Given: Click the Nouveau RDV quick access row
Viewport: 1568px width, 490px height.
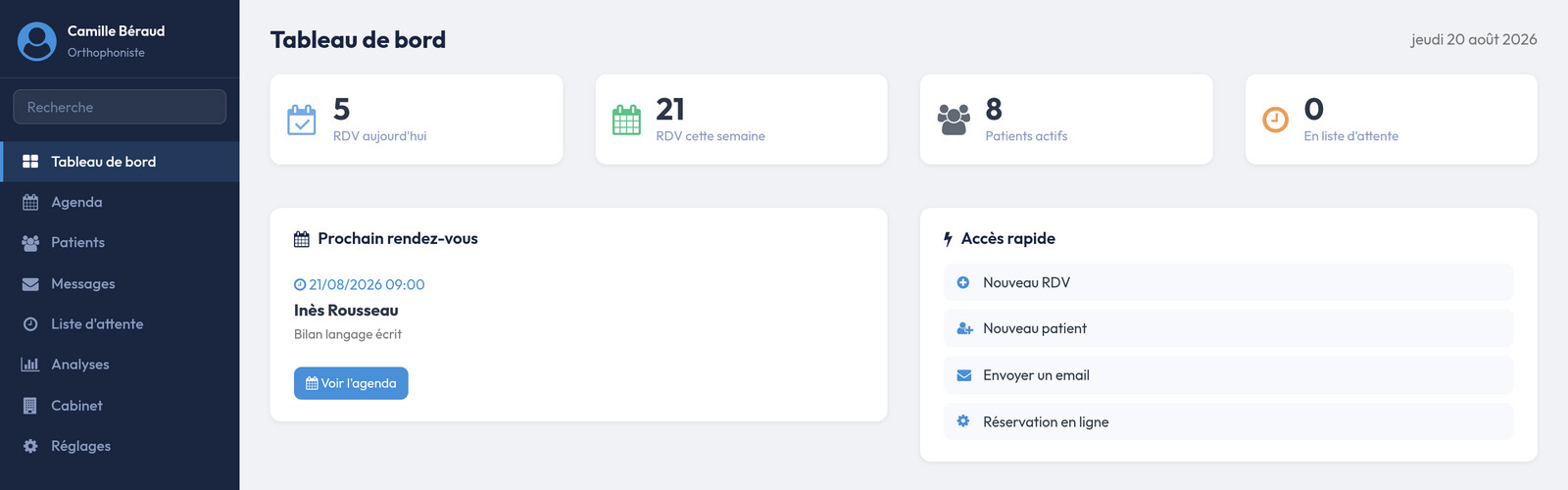Looking at the screenshot, I should [x=1229, y=282].
